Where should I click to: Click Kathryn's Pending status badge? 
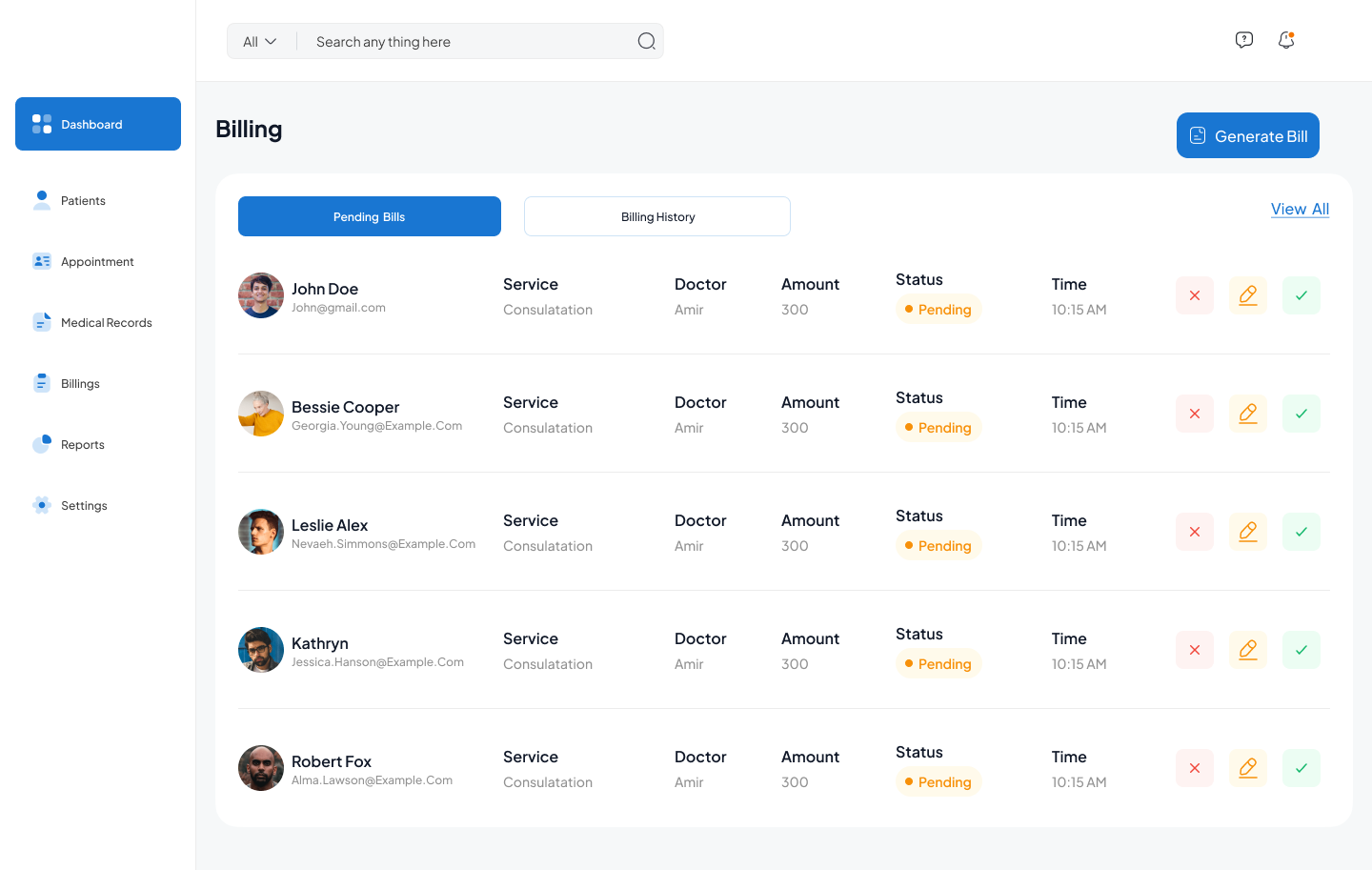[x=938, y=664]
